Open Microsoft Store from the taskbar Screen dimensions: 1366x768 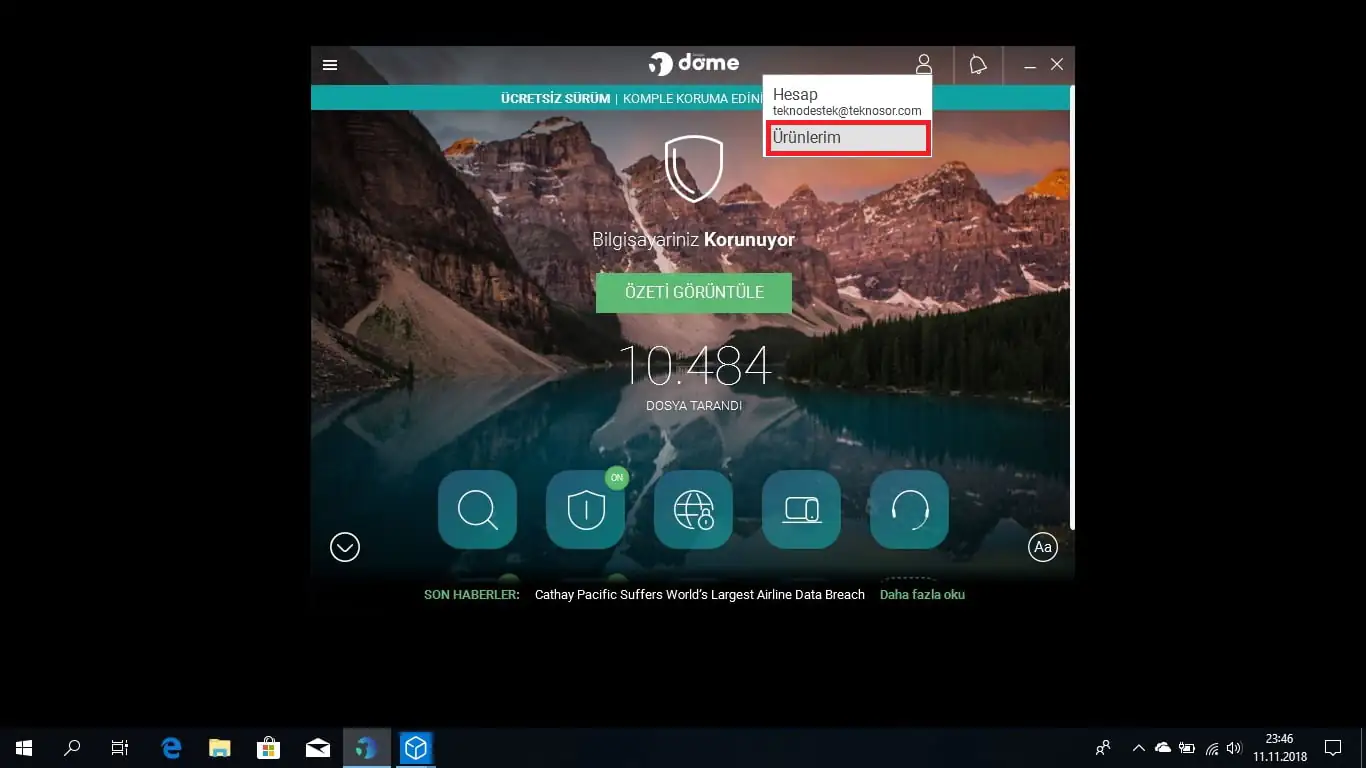269,748
